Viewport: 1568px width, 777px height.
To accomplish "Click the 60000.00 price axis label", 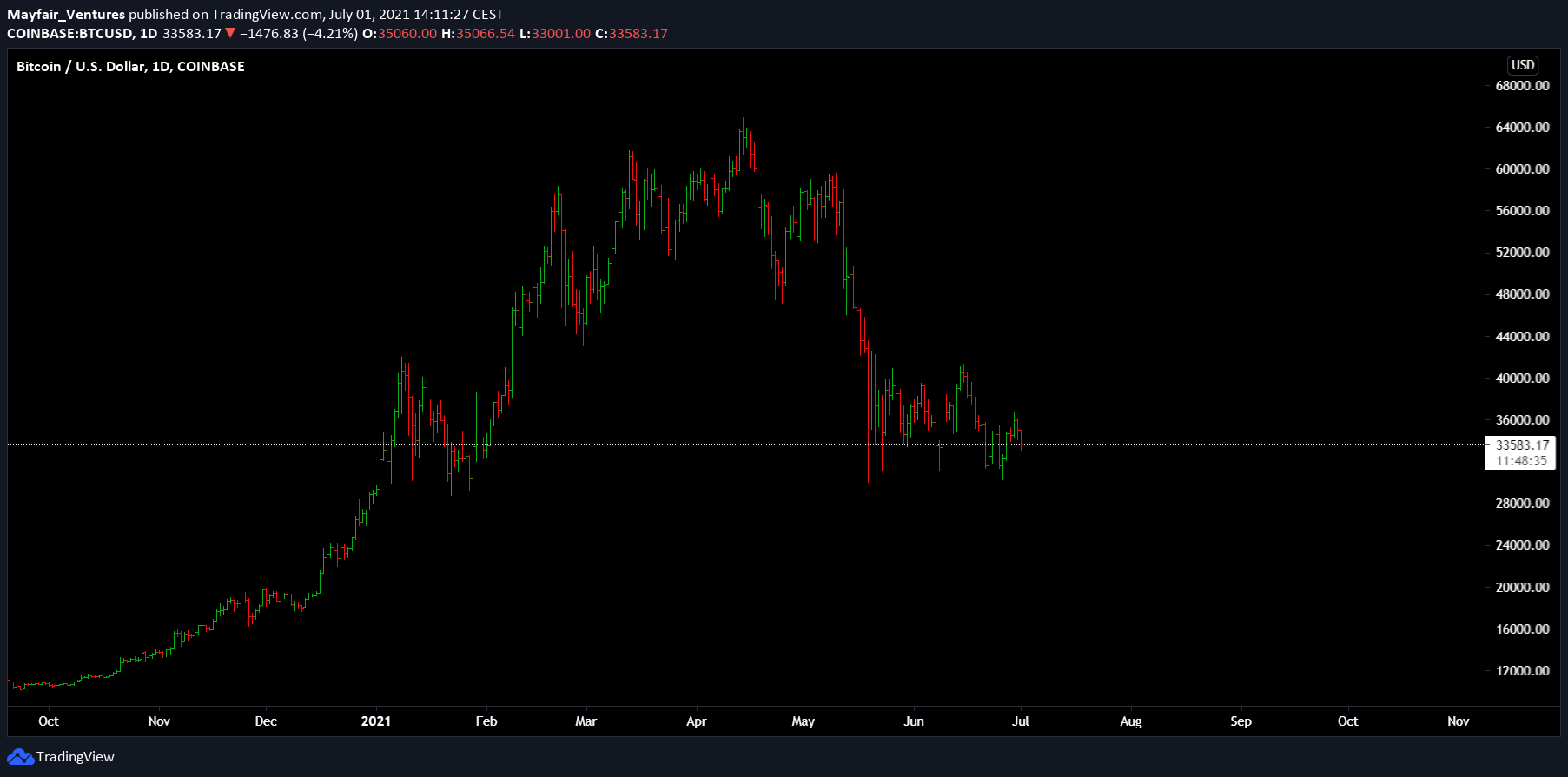I will coord(1522,169).
